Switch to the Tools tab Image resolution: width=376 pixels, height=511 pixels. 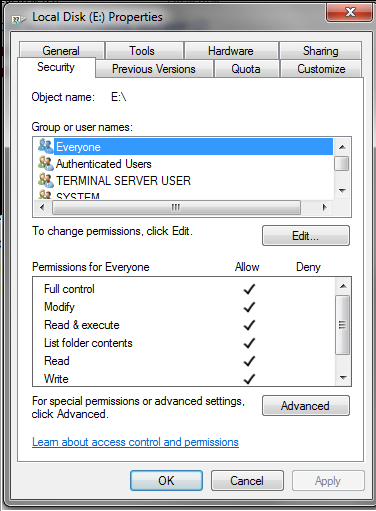(144, 51)
